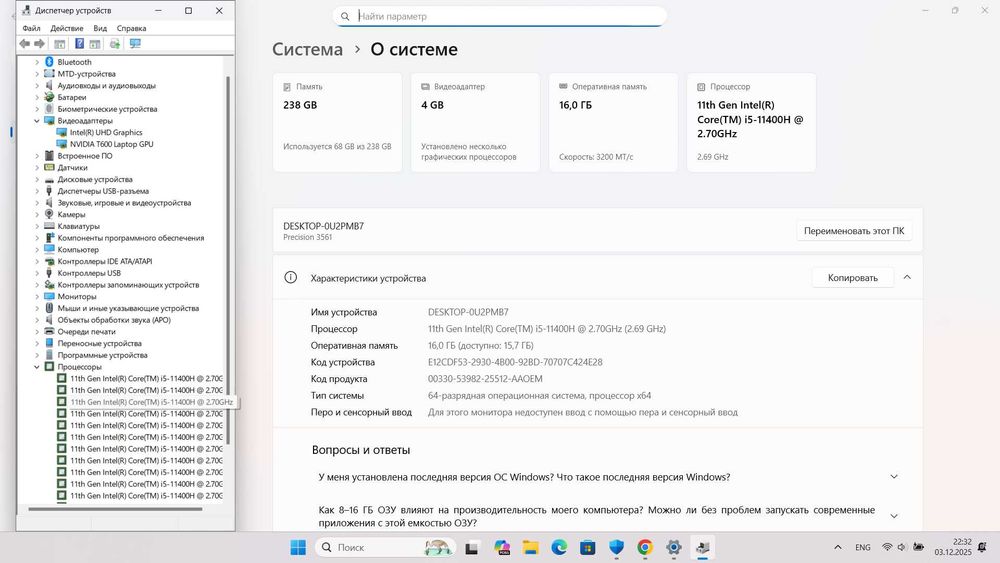Collapse the Видеоадаптеры tree node
This screenshot has height=563, width=1000.
(37, 121)
